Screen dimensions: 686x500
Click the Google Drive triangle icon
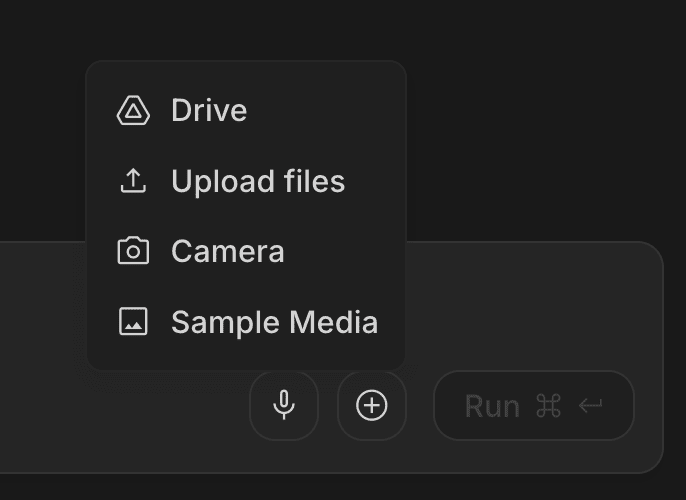tap(133, 111)
